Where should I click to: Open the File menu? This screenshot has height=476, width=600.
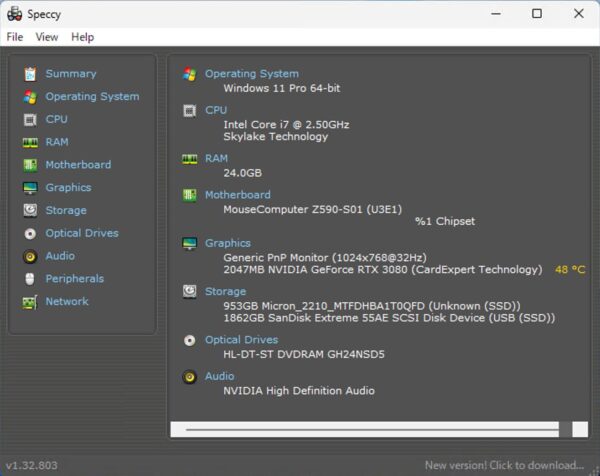(x=15, y=37)
